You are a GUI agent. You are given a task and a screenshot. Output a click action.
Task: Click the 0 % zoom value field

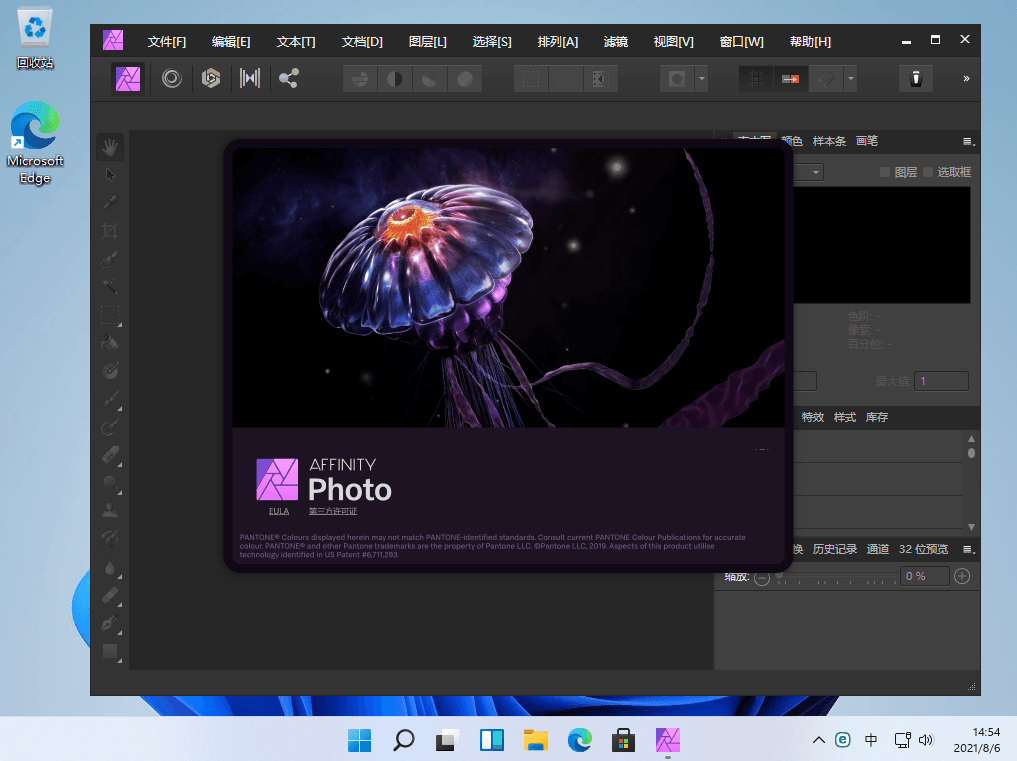point(924,576)
